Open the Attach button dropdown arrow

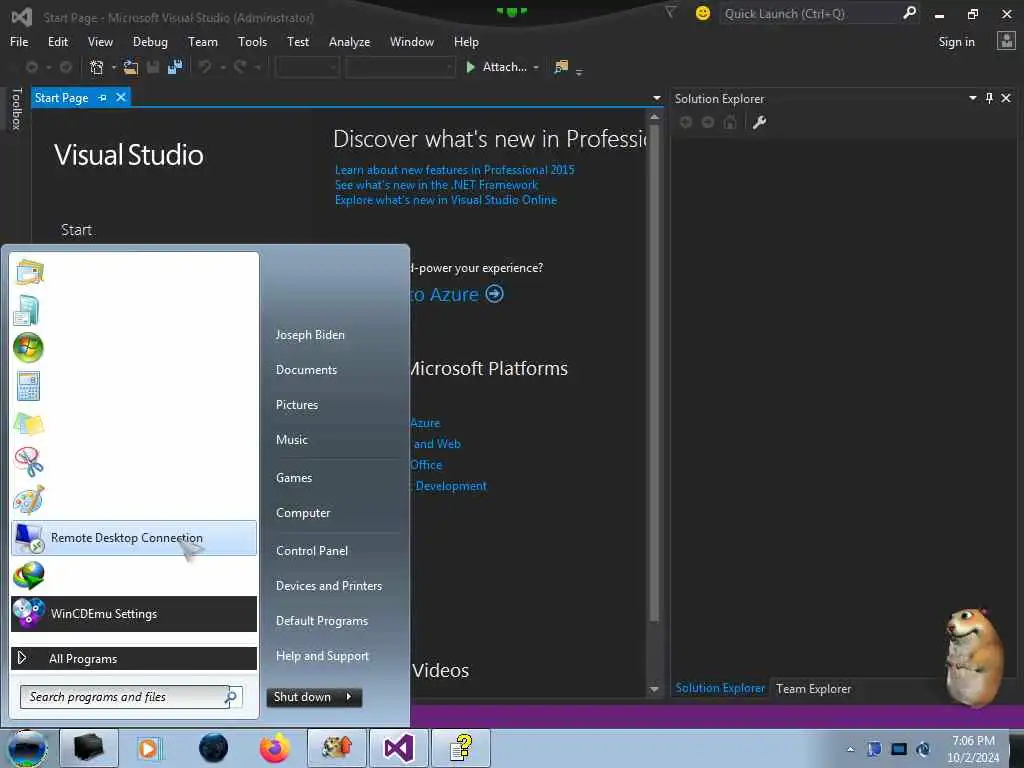tap(536, 67)
